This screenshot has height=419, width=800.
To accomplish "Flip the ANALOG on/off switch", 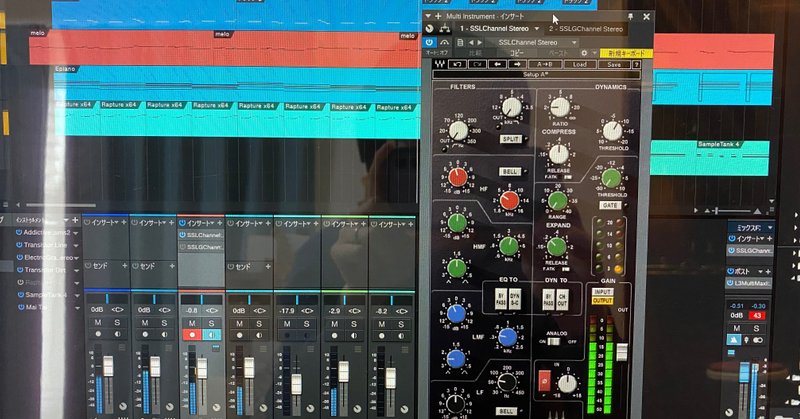I will [554, 341].
